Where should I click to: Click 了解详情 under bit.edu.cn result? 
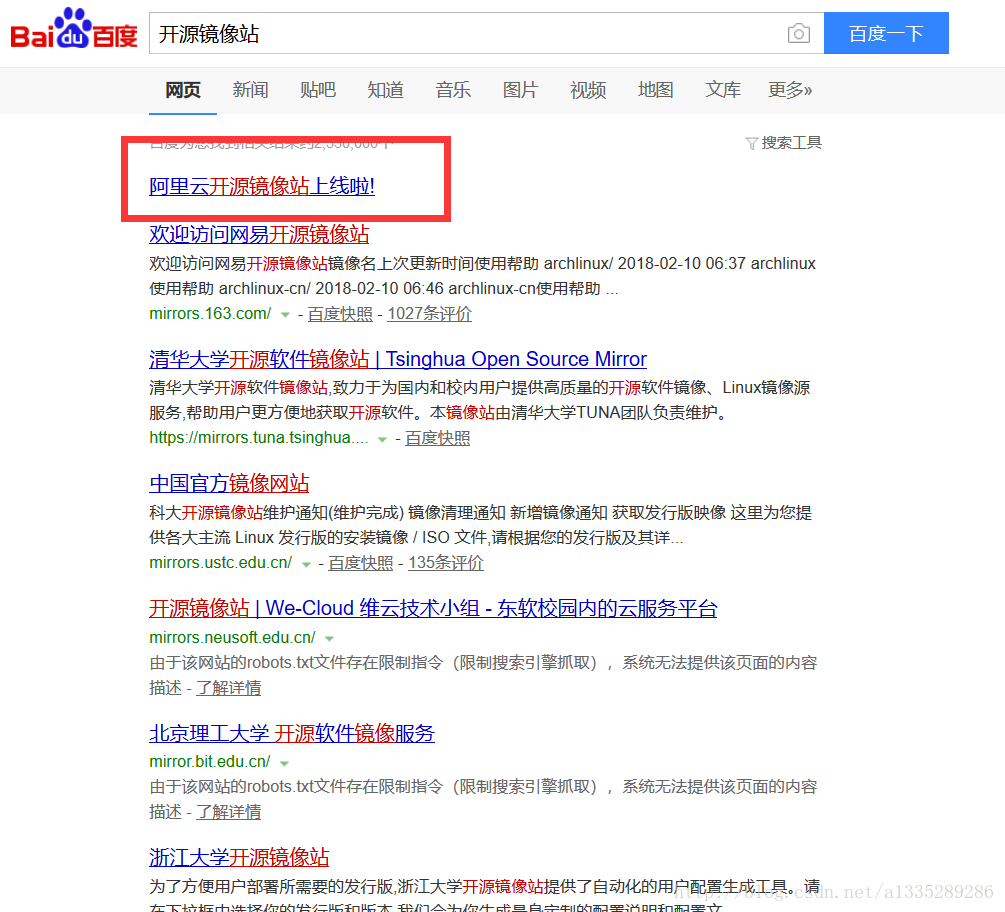(x=229, y=813)
